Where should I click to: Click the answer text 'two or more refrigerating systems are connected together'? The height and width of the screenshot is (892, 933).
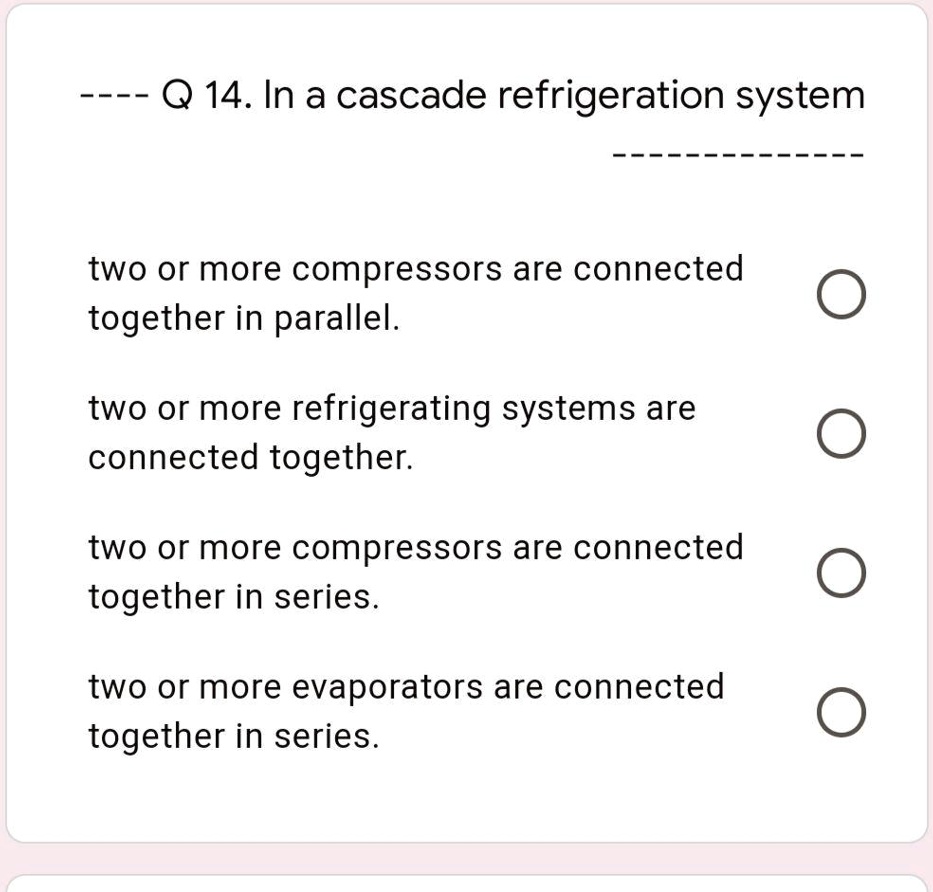click(392, 432)
